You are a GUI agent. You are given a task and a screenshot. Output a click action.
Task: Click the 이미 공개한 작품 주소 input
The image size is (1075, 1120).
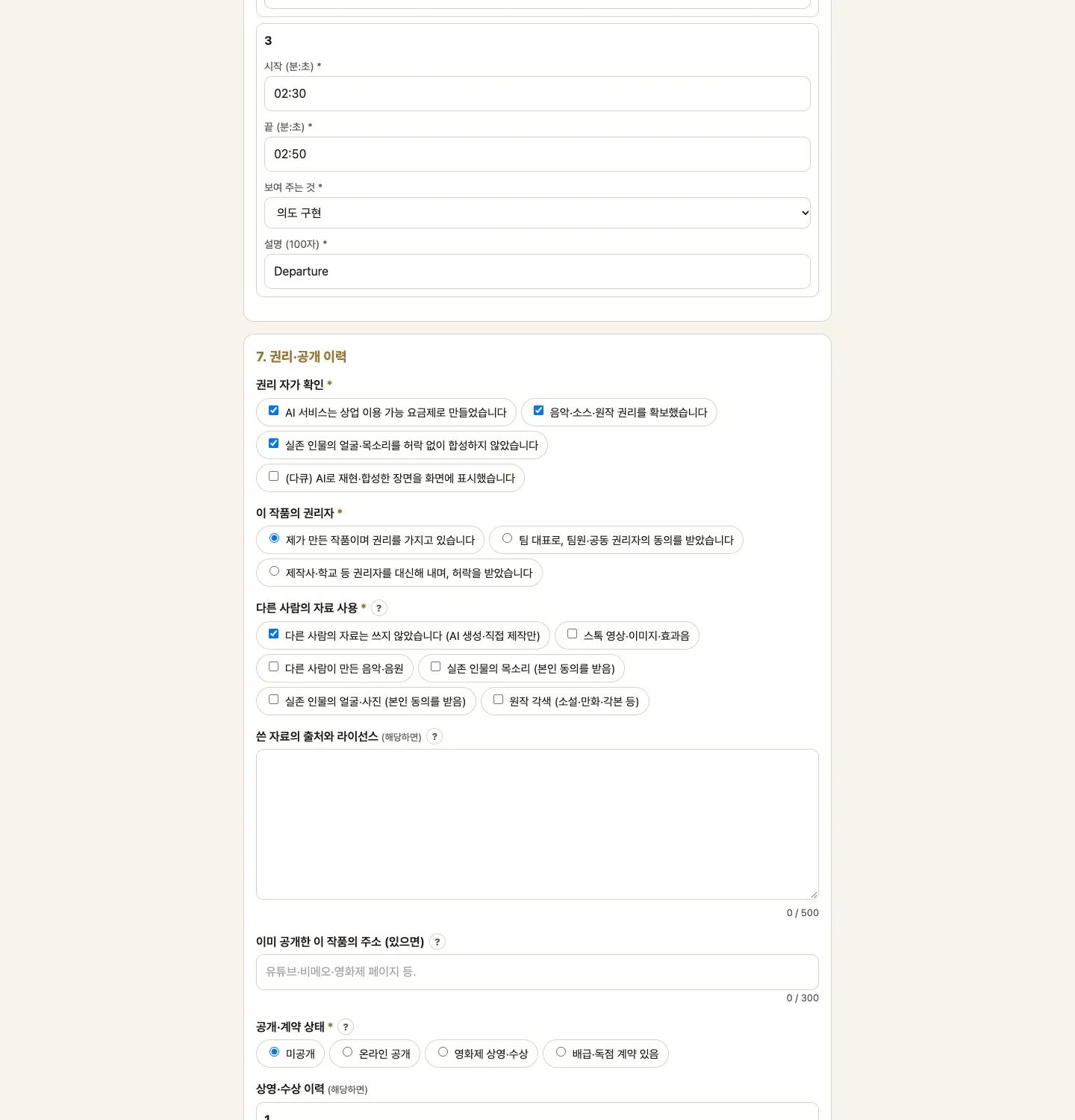(x=537, y=972)
